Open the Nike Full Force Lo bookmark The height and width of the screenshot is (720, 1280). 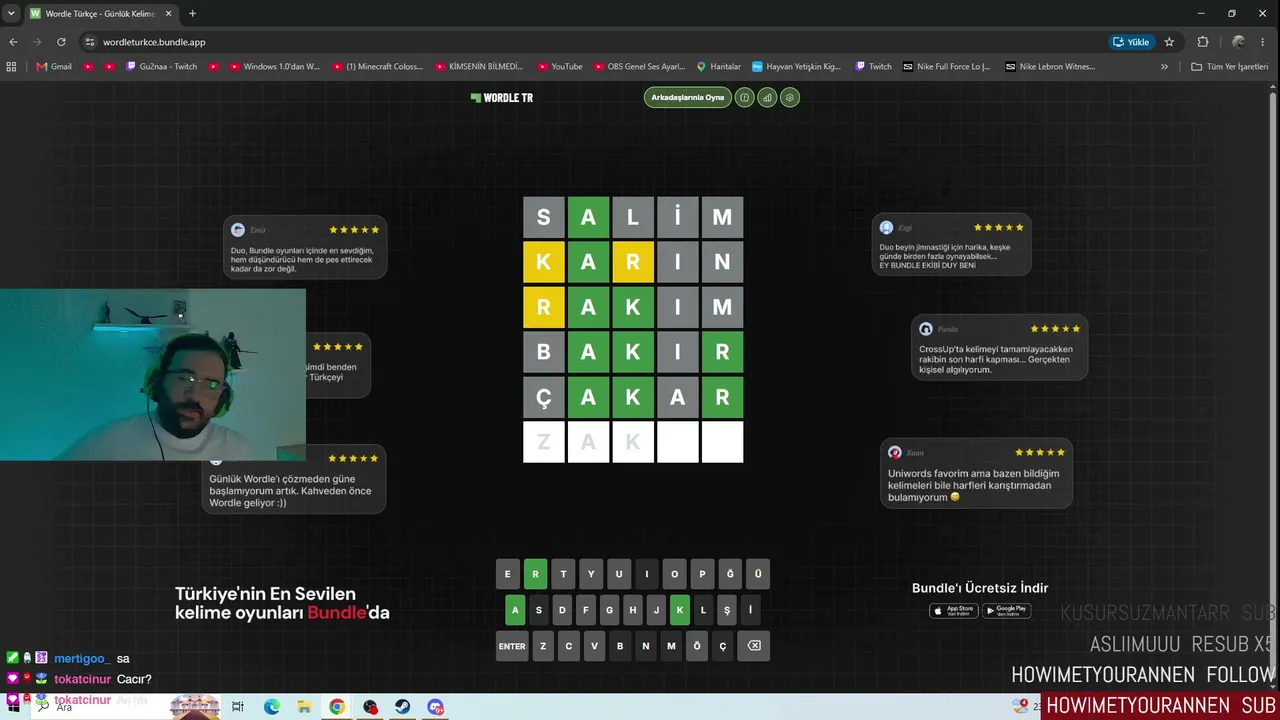(x=946, y=67)
